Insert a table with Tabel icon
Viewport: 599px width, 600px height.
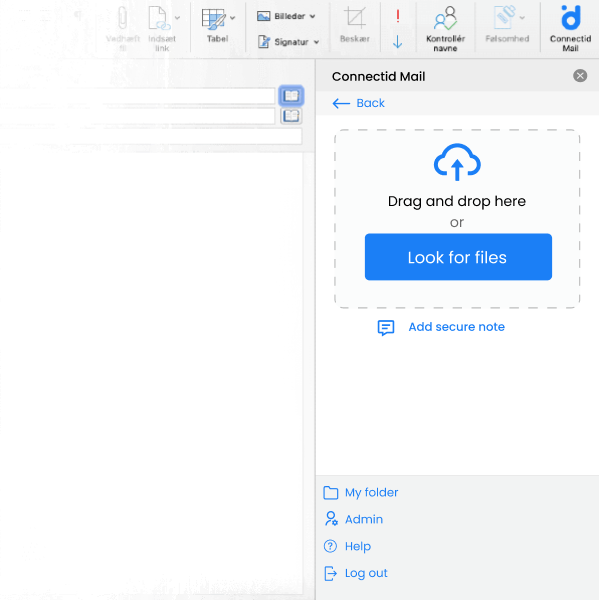tap(213, 19)
